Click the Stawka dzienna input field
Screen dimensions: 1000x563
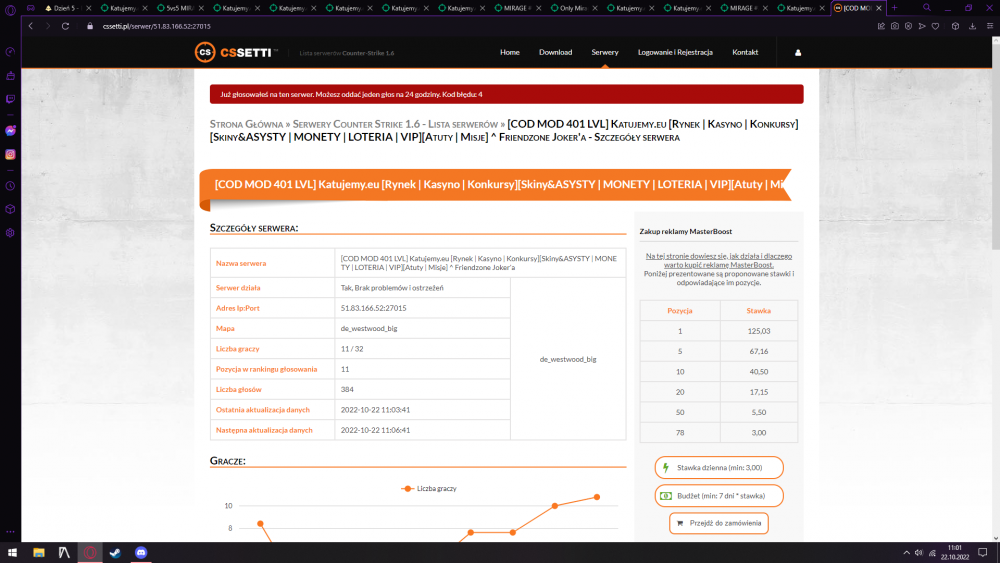click(719, 467)
